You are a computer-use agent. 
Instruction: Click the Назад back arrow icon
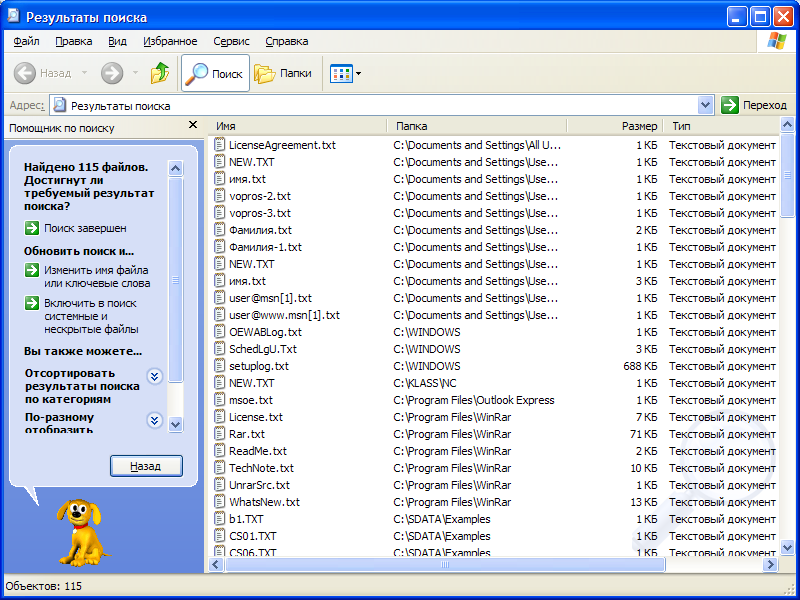(24, 73)
